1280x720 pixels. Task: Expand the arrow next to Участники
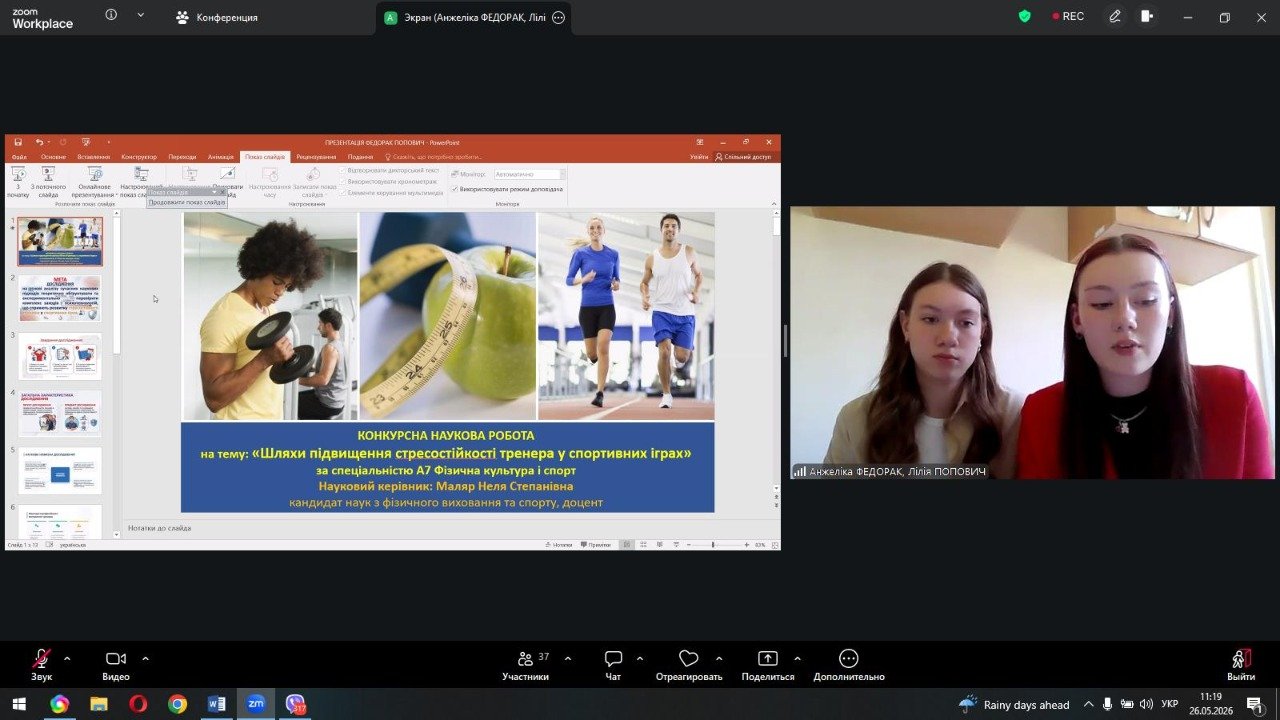point(568,659)
